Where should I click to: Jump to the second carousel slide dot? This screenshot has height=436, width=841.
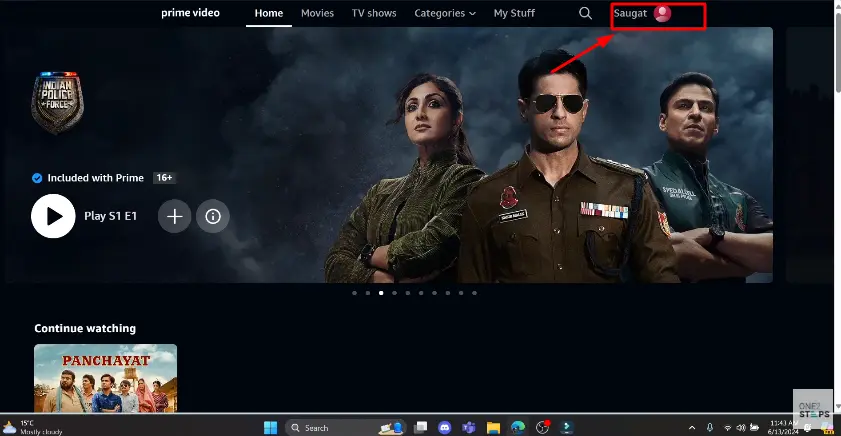[x=368, y=293]
